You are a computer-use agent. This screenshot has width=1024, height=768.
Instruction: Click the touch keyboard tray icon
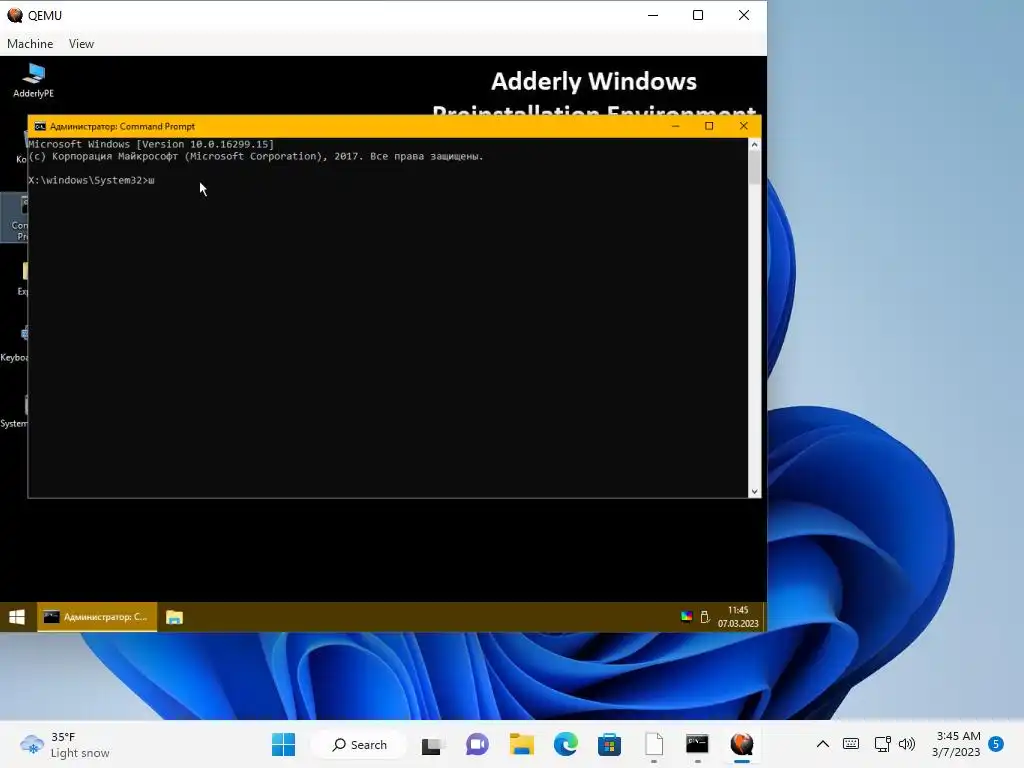[851, 744]
